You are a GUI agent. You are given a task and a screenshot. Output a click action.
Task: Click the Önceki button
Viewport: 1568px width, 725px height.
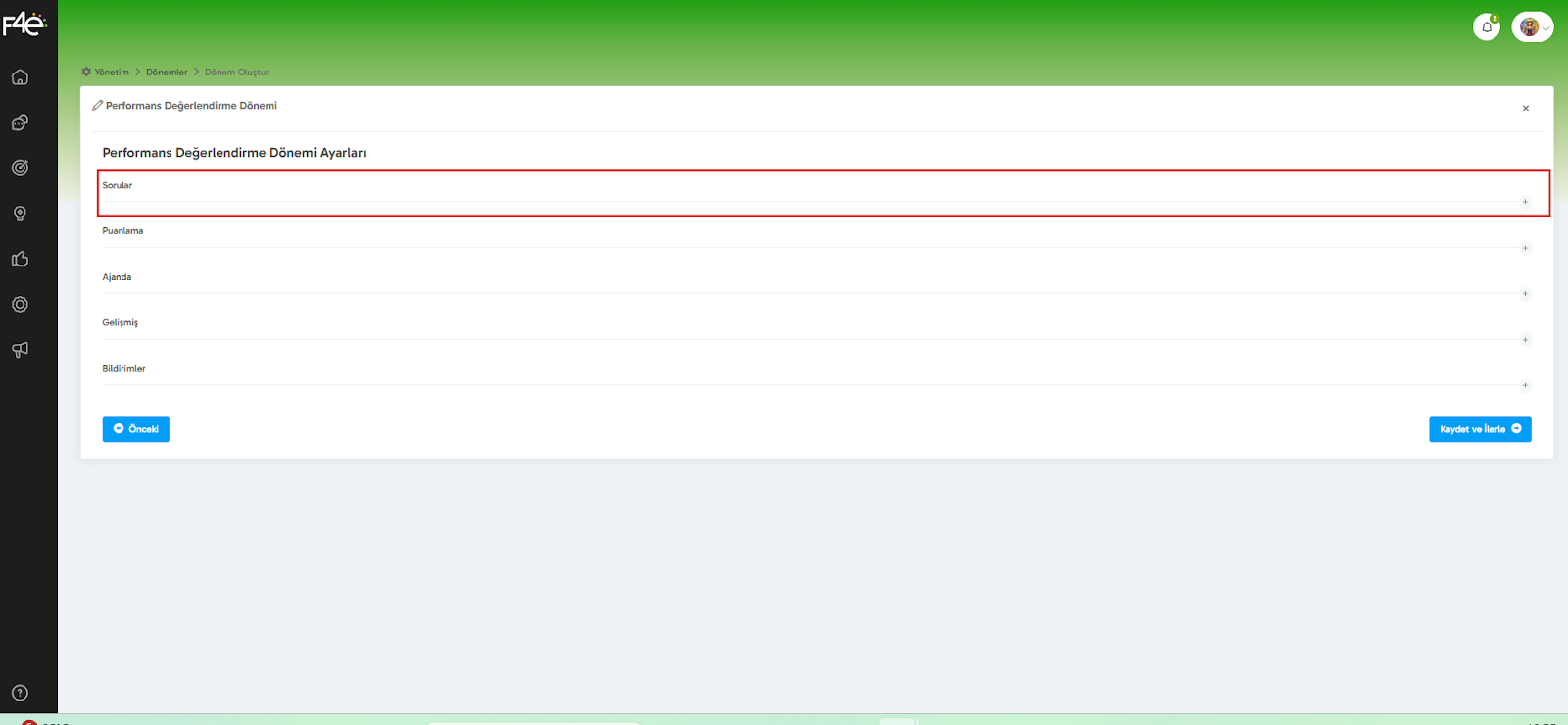tap(136, 429)
